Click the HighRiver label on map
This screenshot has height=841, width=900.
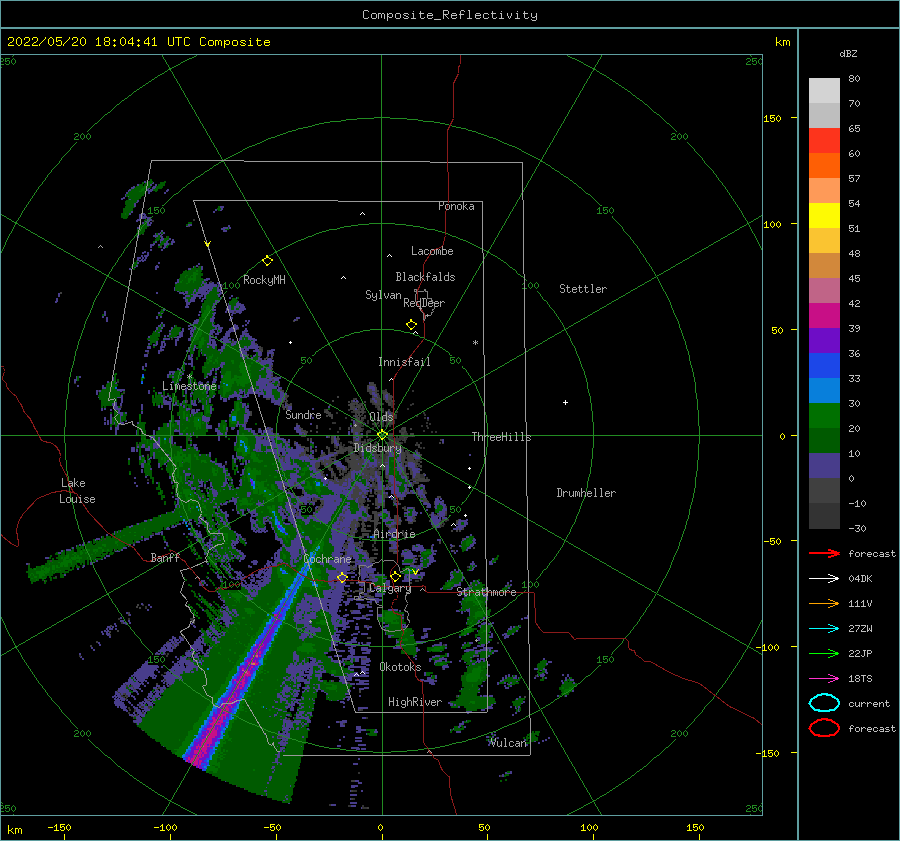point(415,702)
